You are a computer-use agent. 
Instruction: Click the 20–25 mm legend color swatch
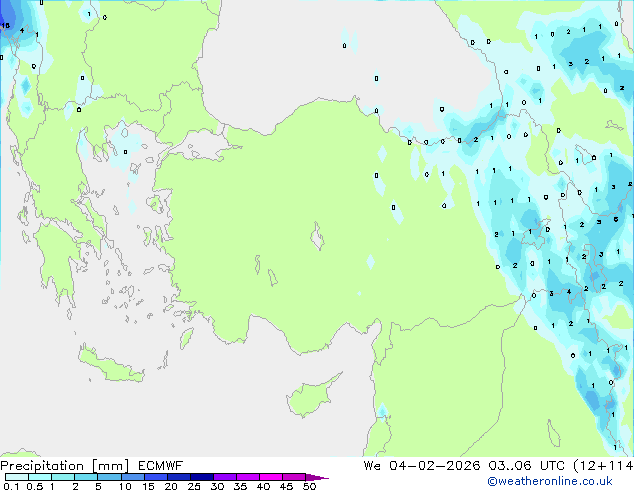pyautogui.click(x=178, y=477)
